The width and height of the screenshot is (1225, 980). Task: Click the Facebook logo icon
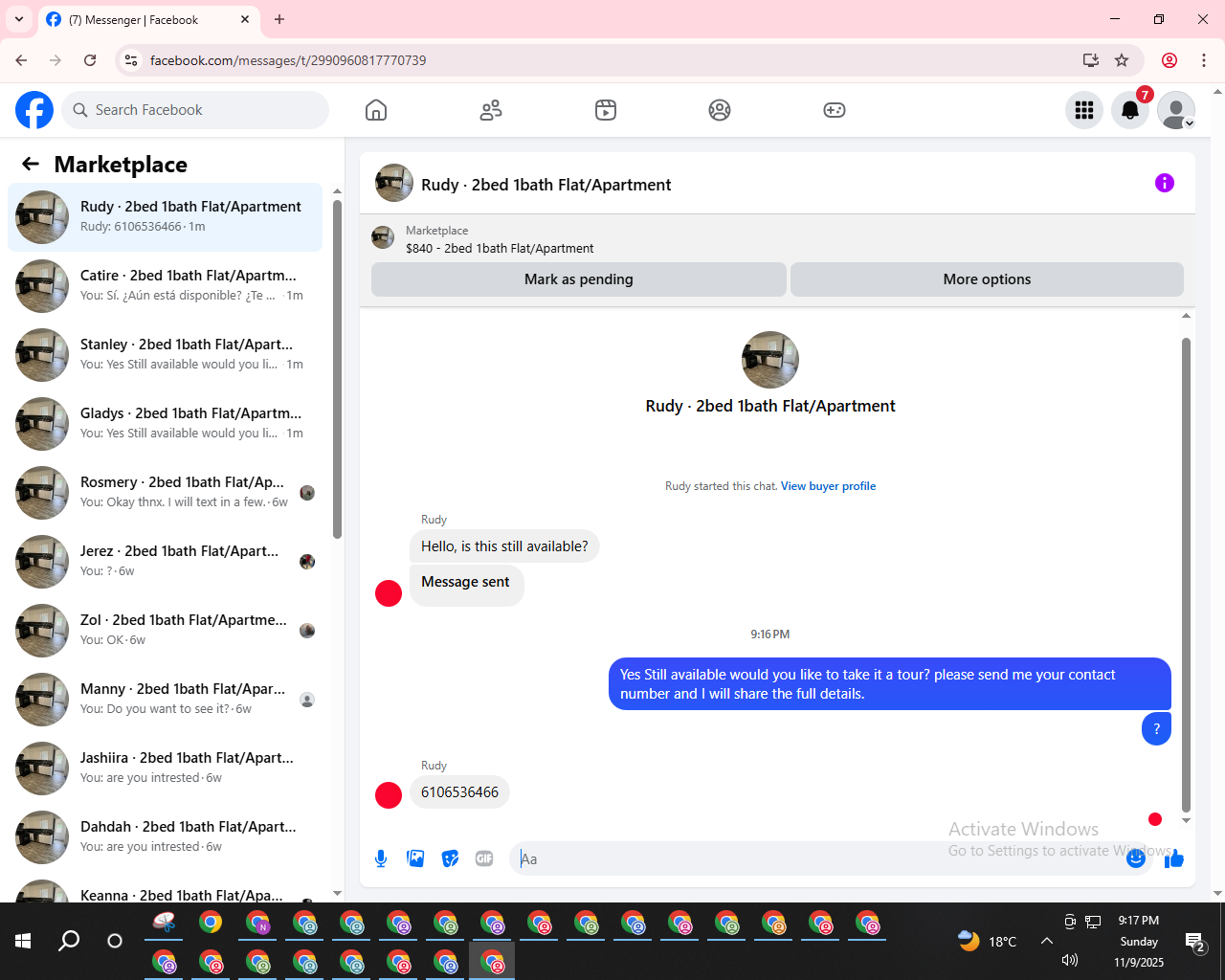click(34, 110)
